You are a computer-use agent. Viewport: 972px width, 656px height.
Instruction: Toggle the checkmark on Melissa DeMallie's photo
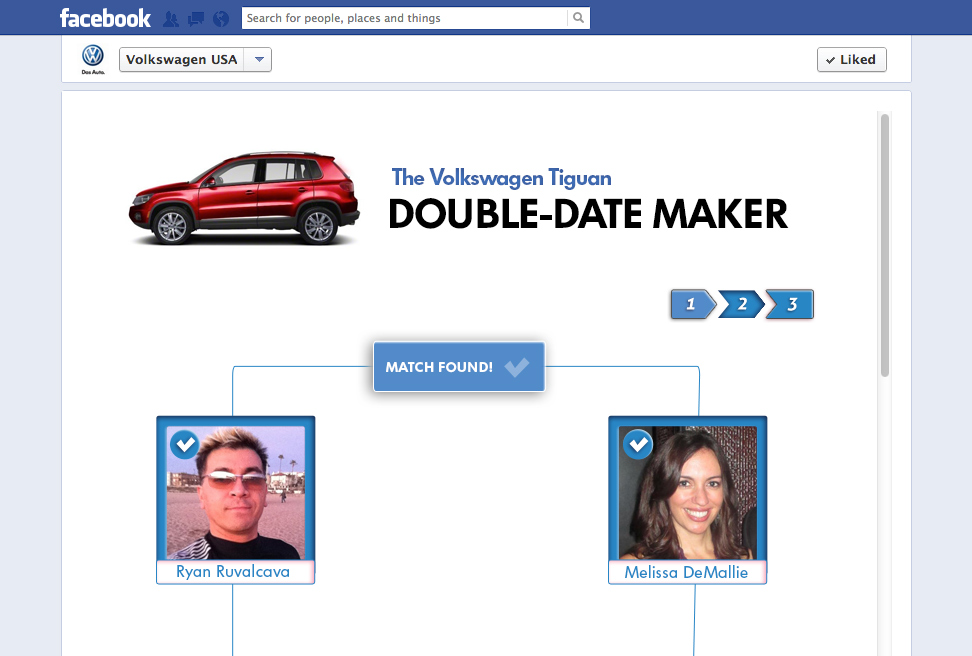638,444
